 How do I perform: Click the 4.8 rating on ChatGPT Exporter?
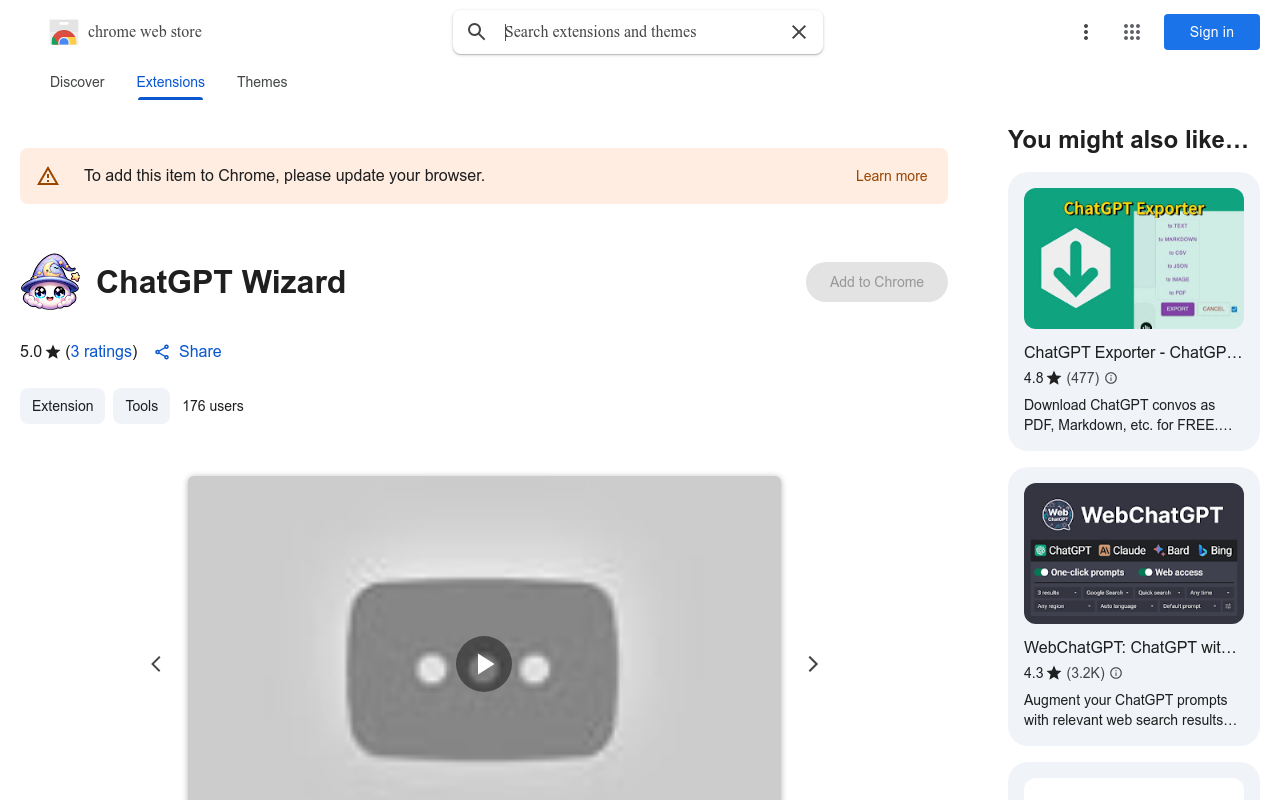pos(1042,378)
